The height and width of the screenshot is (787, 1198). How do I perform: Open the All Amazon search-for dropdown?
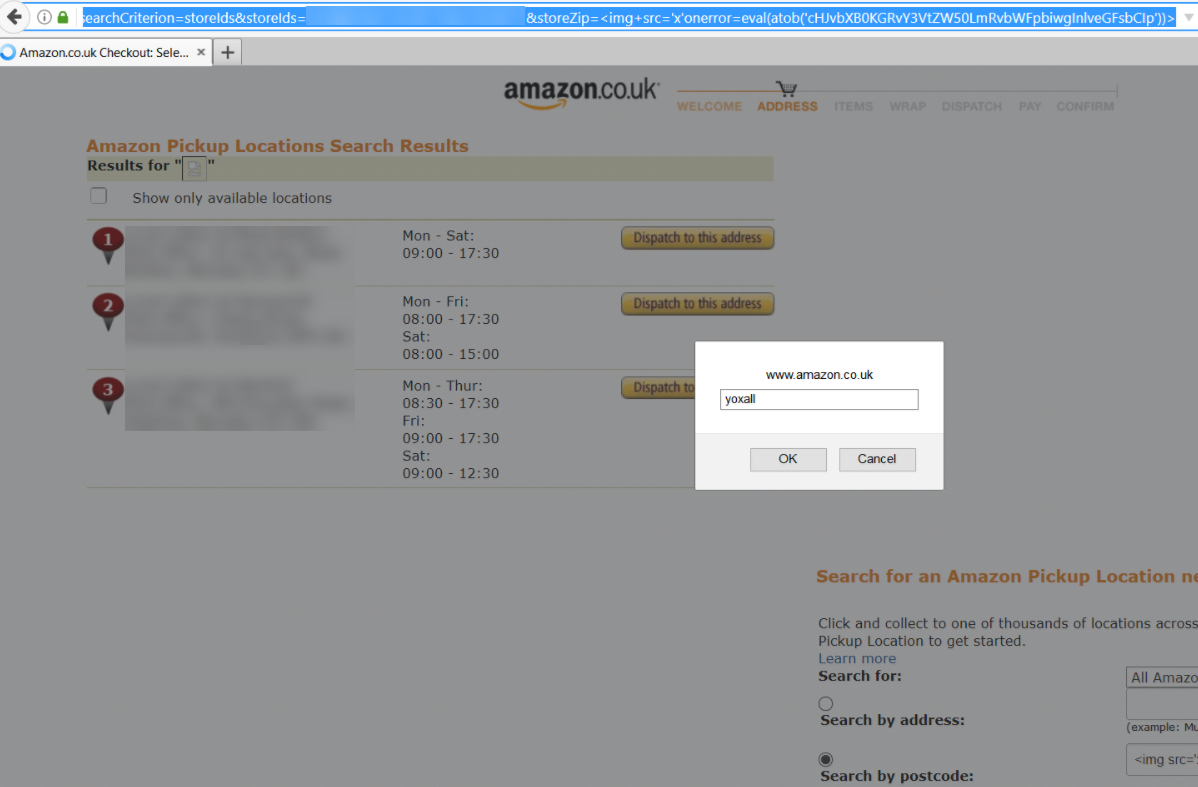pyautogui.click(x=1162, y=677)
